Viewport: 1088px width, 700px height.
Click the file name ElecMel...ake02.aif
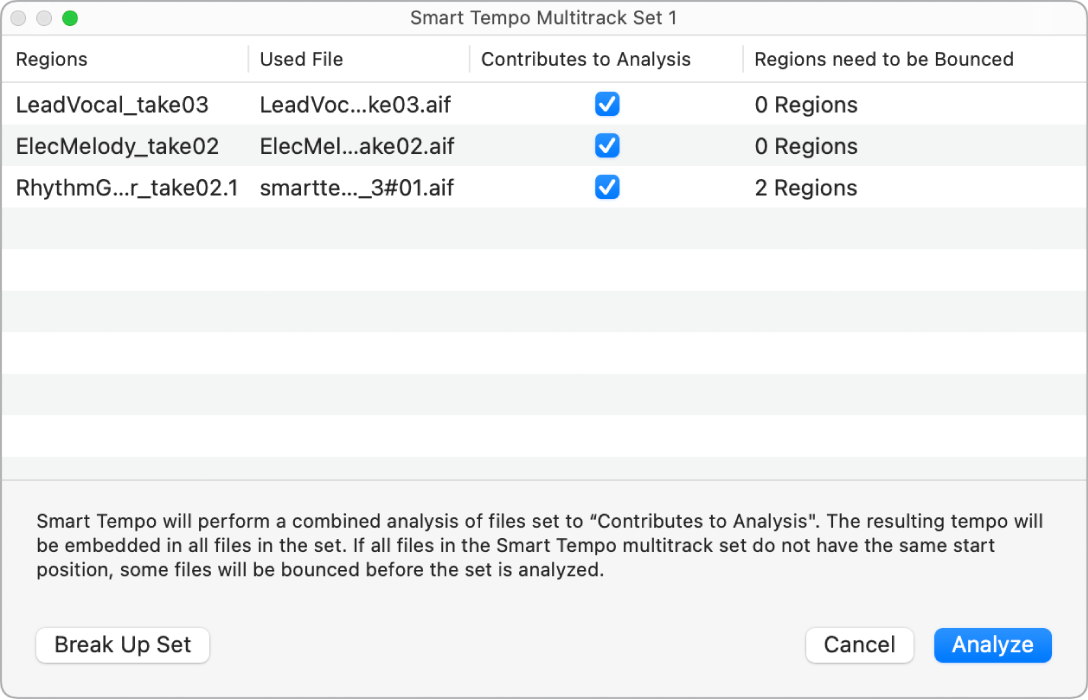pos(355,146)
